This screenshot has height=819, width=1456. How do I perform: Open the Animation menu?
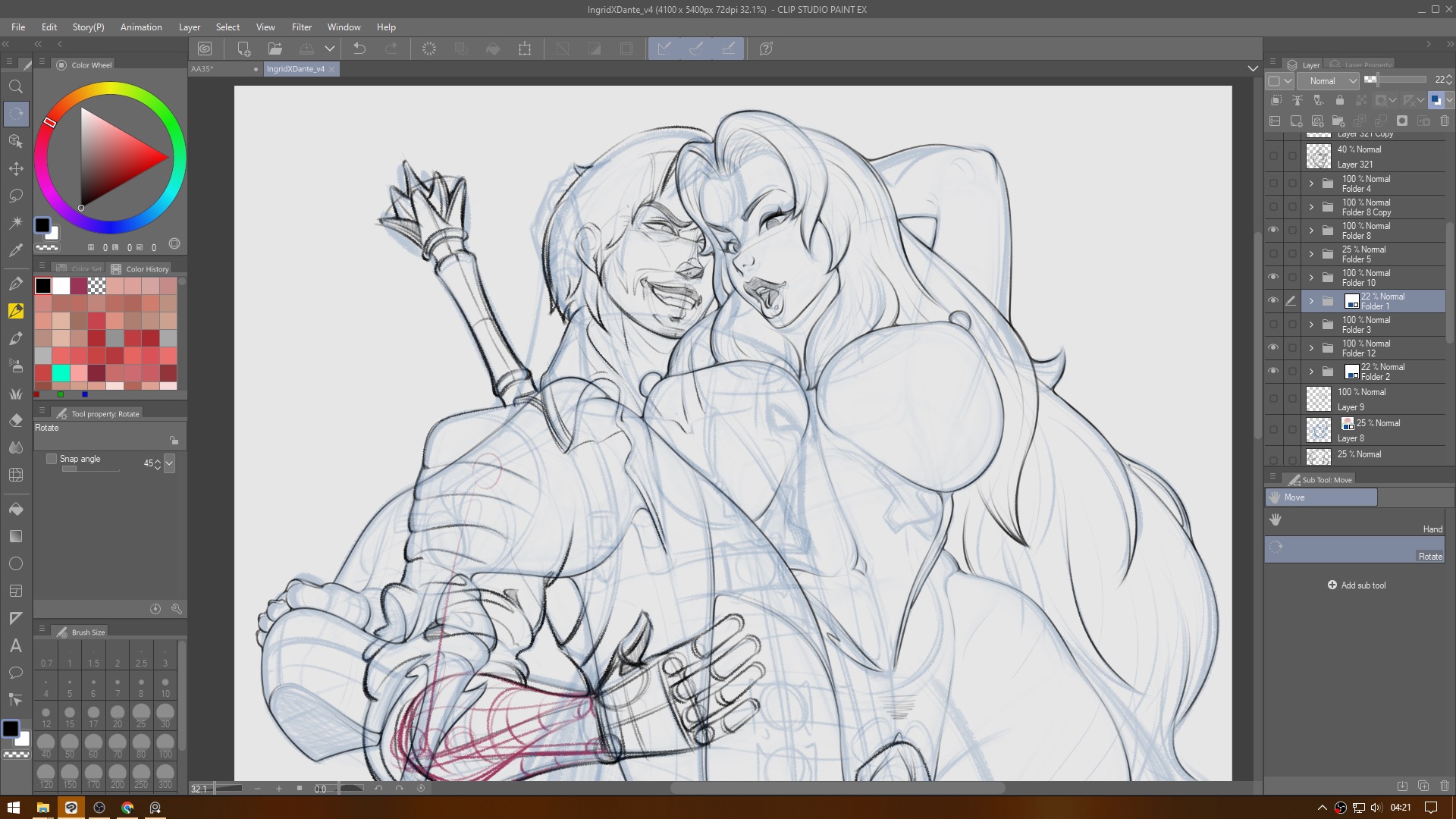[x=141, y=27]
